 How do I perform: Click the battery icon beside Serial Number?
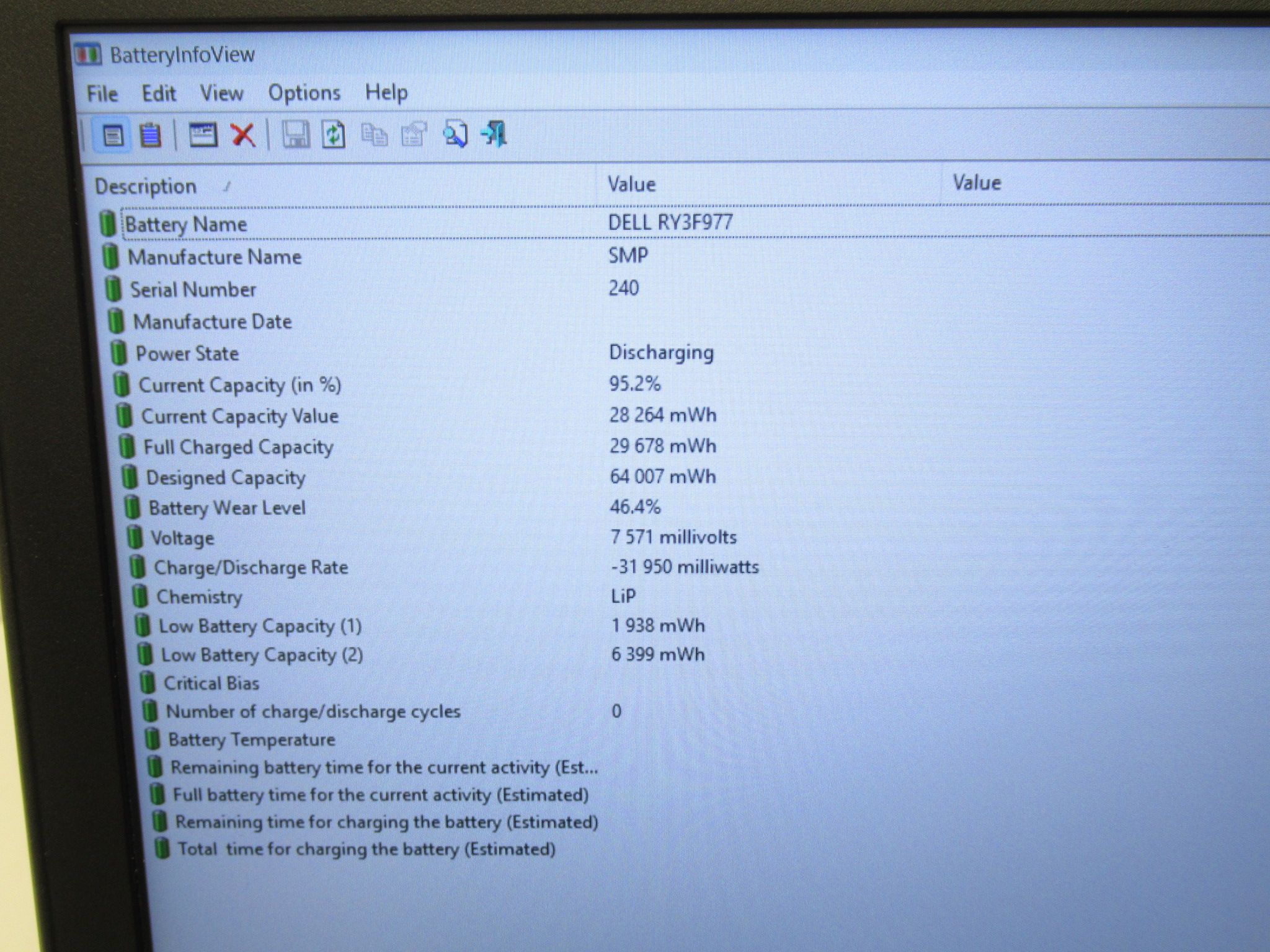[x=113, y=289]
